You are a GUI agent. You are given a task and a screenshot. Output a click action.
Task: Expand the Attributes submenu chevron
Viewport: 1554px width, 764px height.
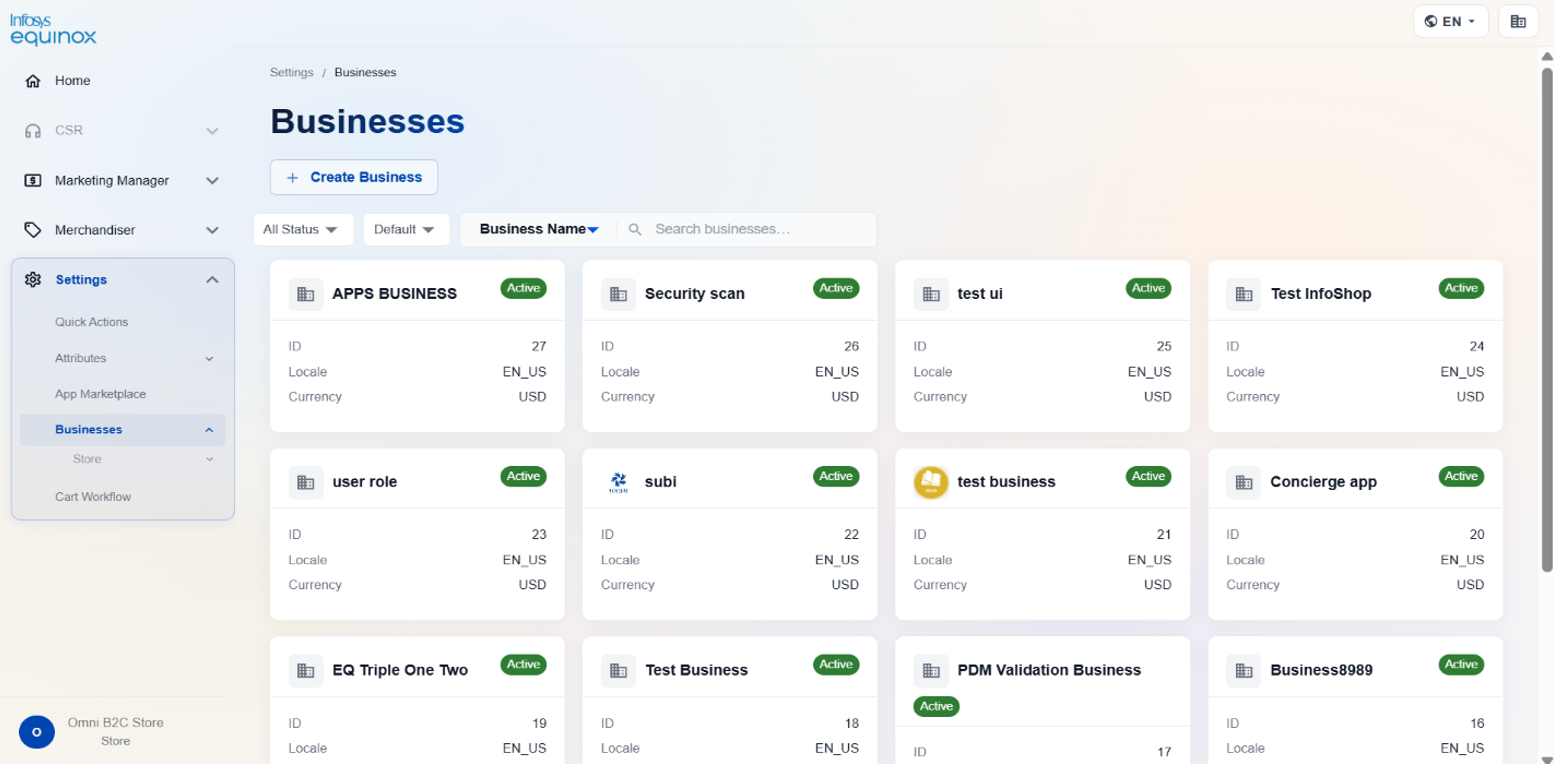[x=209, y=358]
